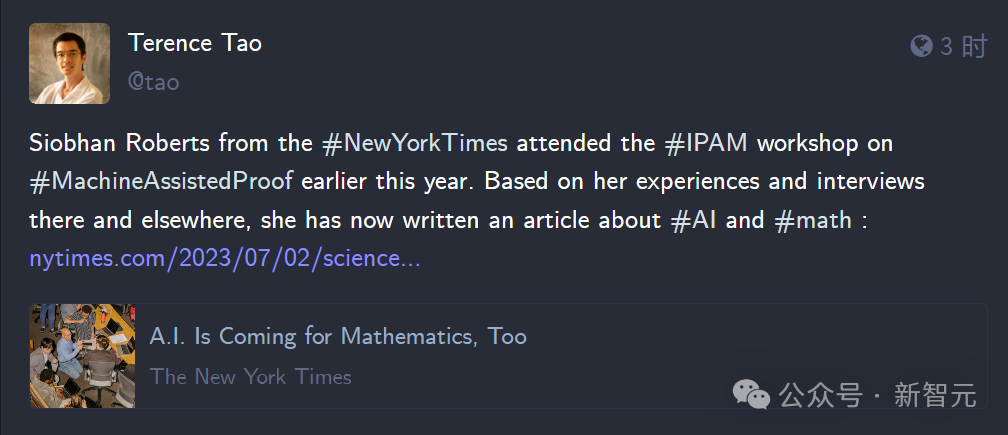Click the 'Siobhan Roberts' text in post
This screenshot has height=435, width=1008.
(x=120, y=143)
